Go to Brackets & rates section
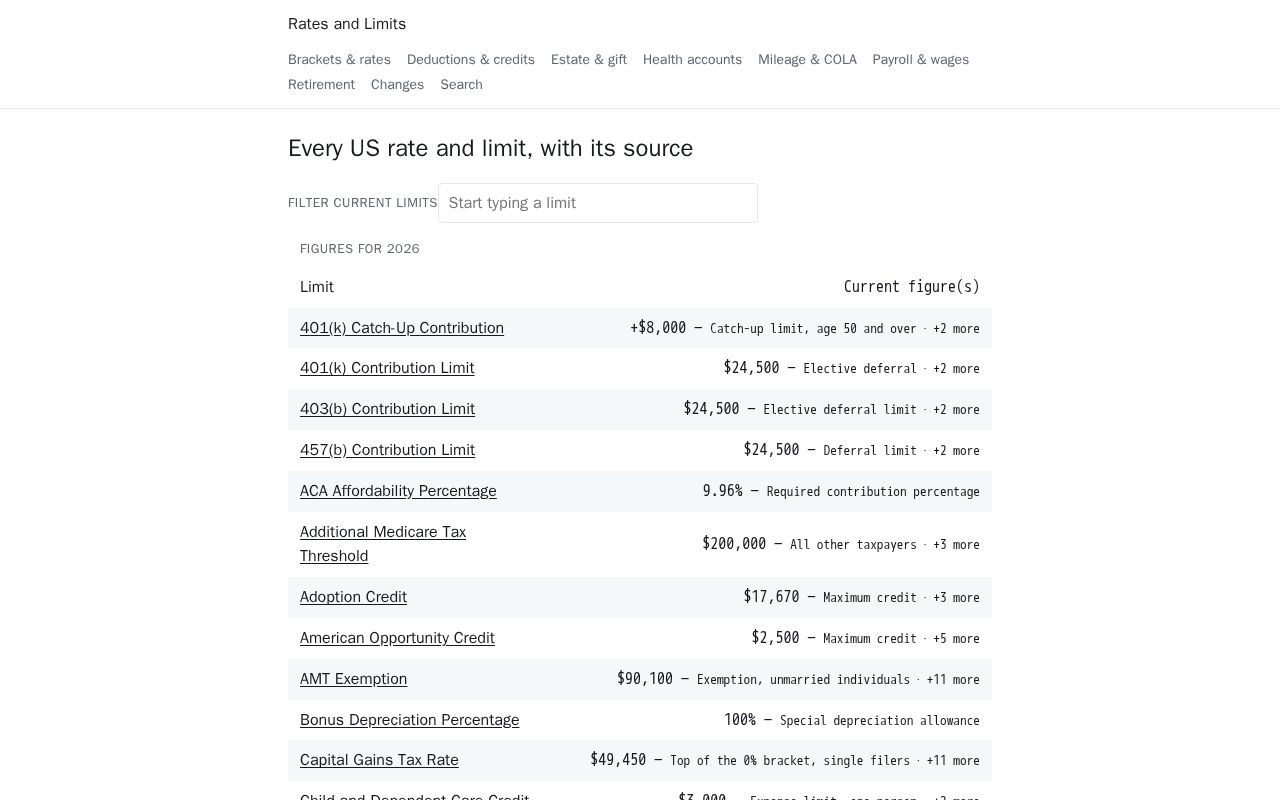The height and width of the screenshot is (800, 1280). pyautogui.click(x=339, y=60)
